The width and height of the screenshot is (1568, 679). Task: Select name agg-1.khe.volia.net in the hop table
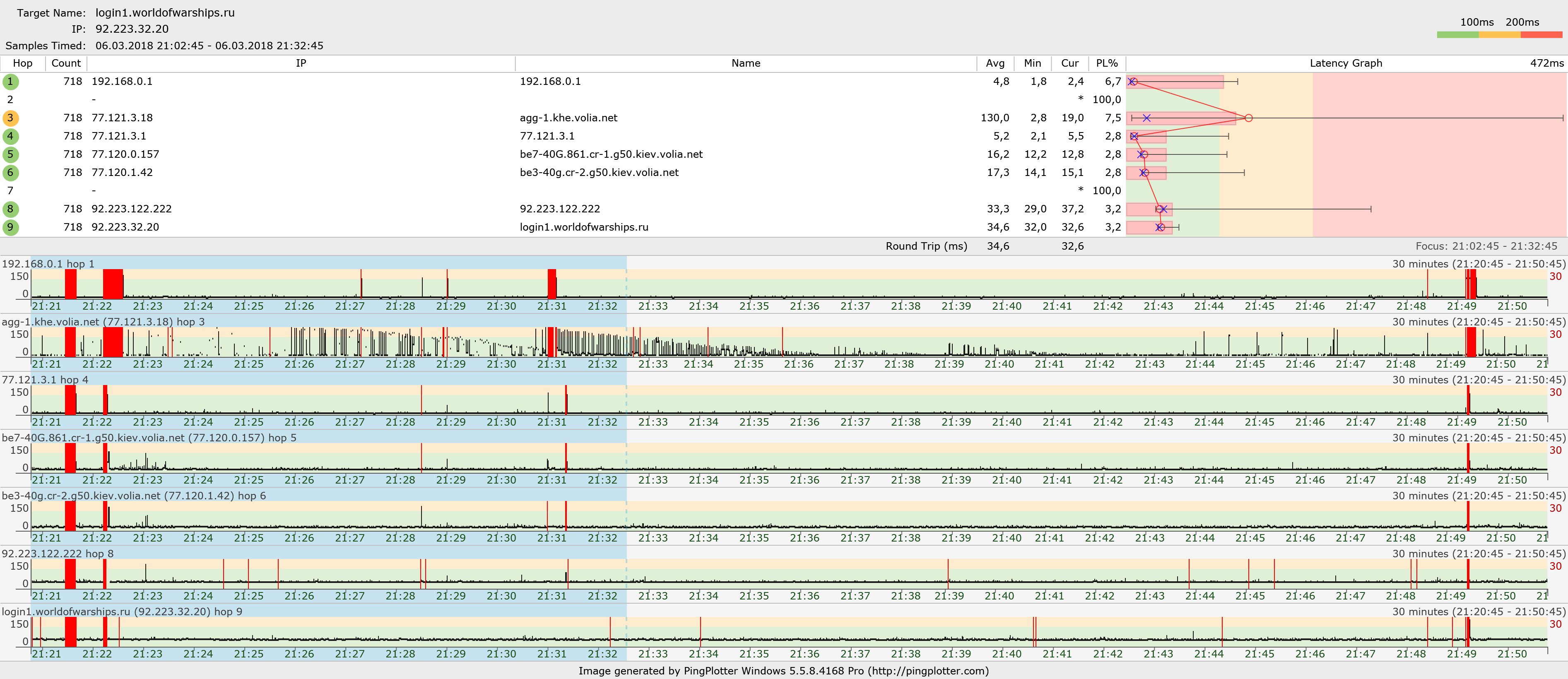[x=568, y=118]
